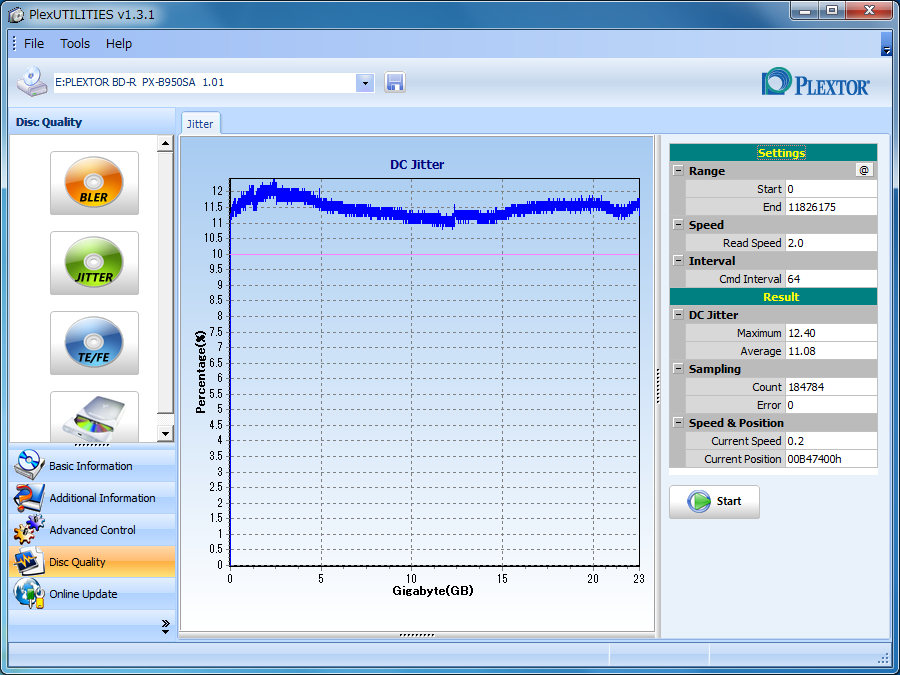Click the Sampling Error value
Screen dimensions: 900x675
coord(831,405)
